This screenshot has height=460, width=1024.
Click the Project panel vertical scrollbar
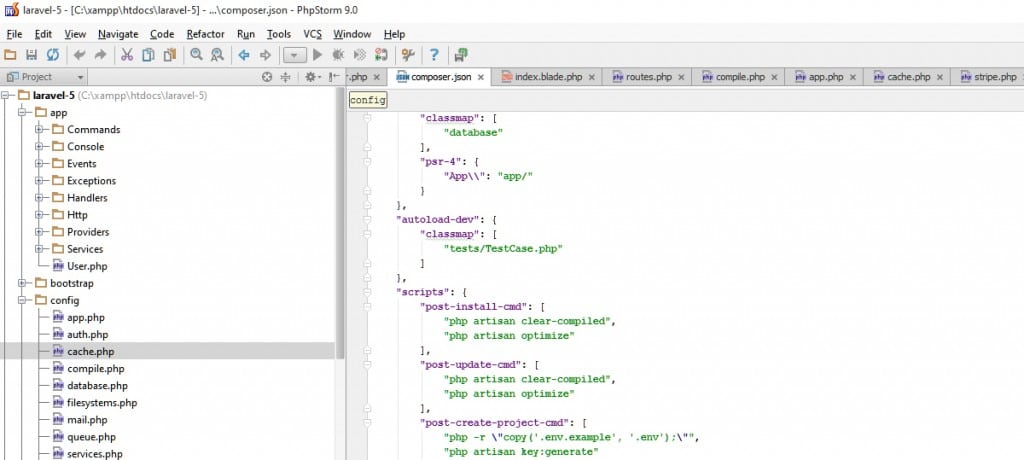tap(340, 222)
